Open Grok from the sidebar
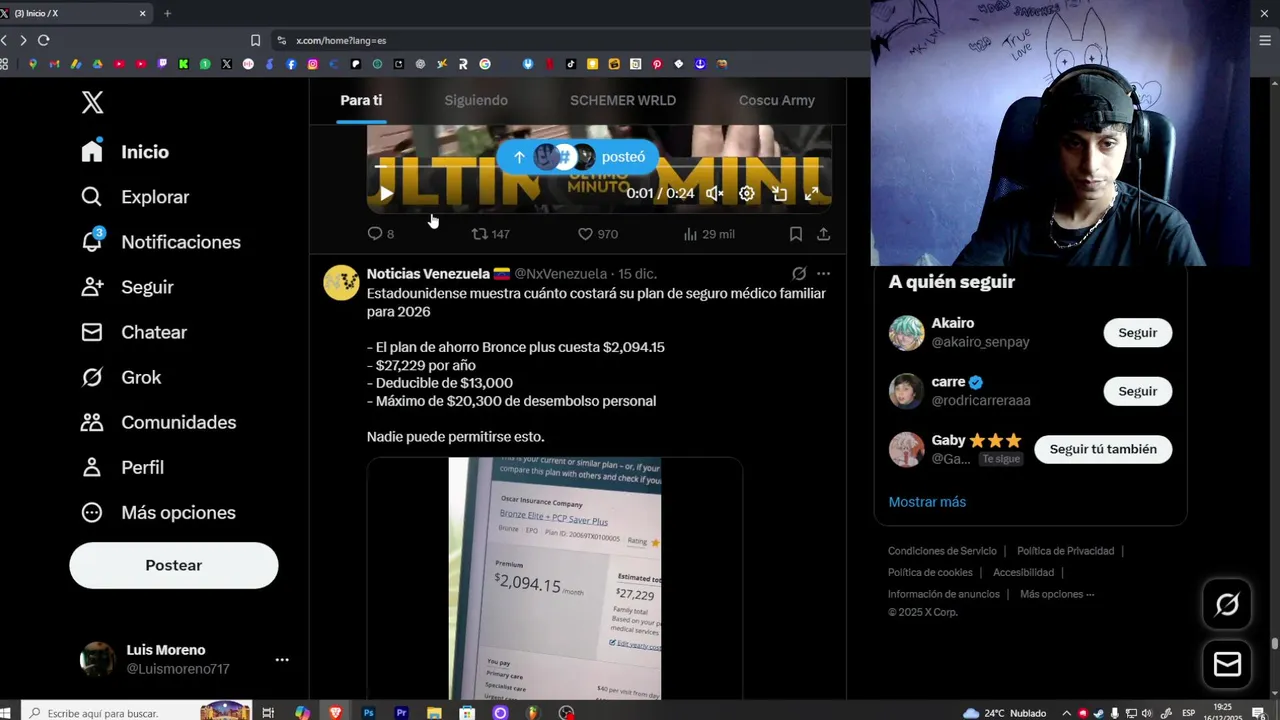The width and height of the screenshot is (1280, 720). click(x=122, y=377)
